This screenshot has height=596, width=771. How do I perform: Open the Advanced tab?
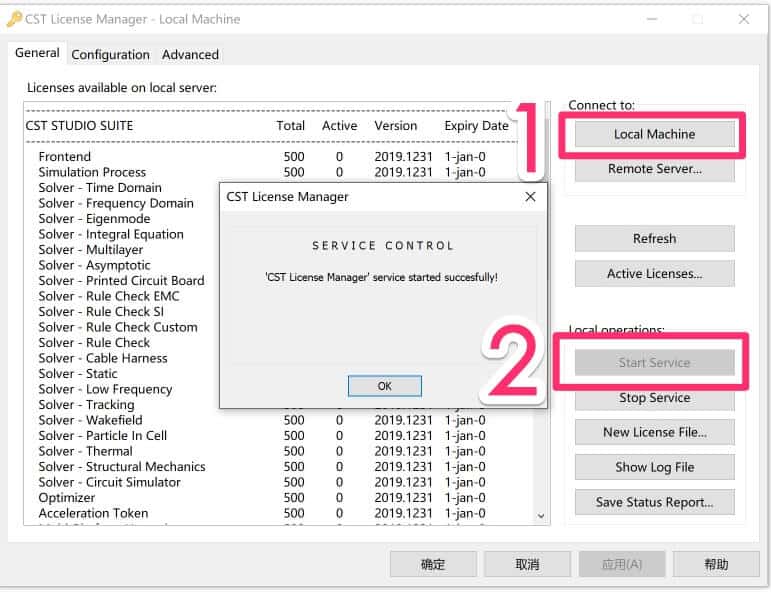pos(190,54)
